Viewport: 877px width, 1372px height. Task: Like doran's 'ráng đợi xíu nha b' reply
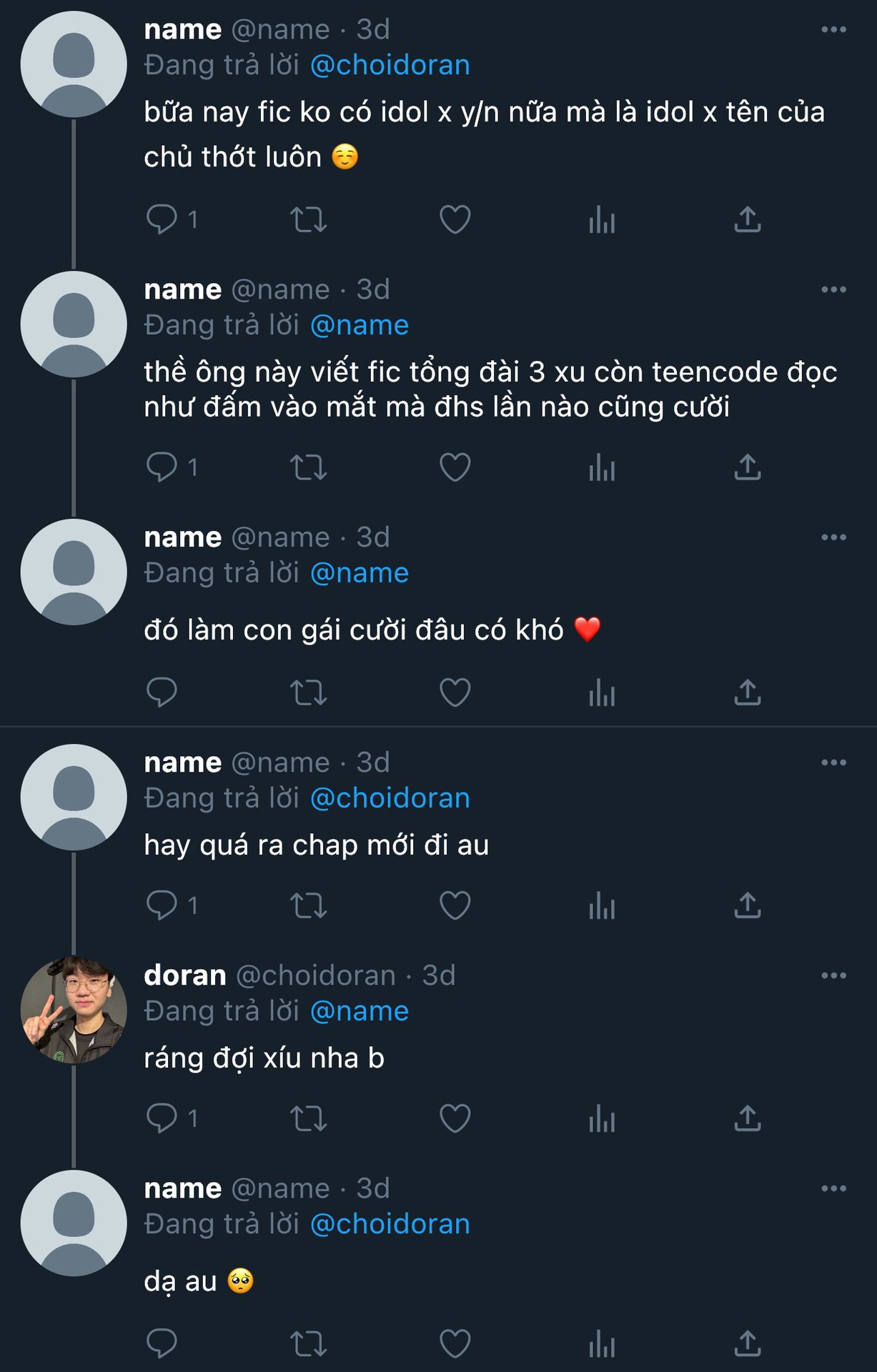(455, 1118)
